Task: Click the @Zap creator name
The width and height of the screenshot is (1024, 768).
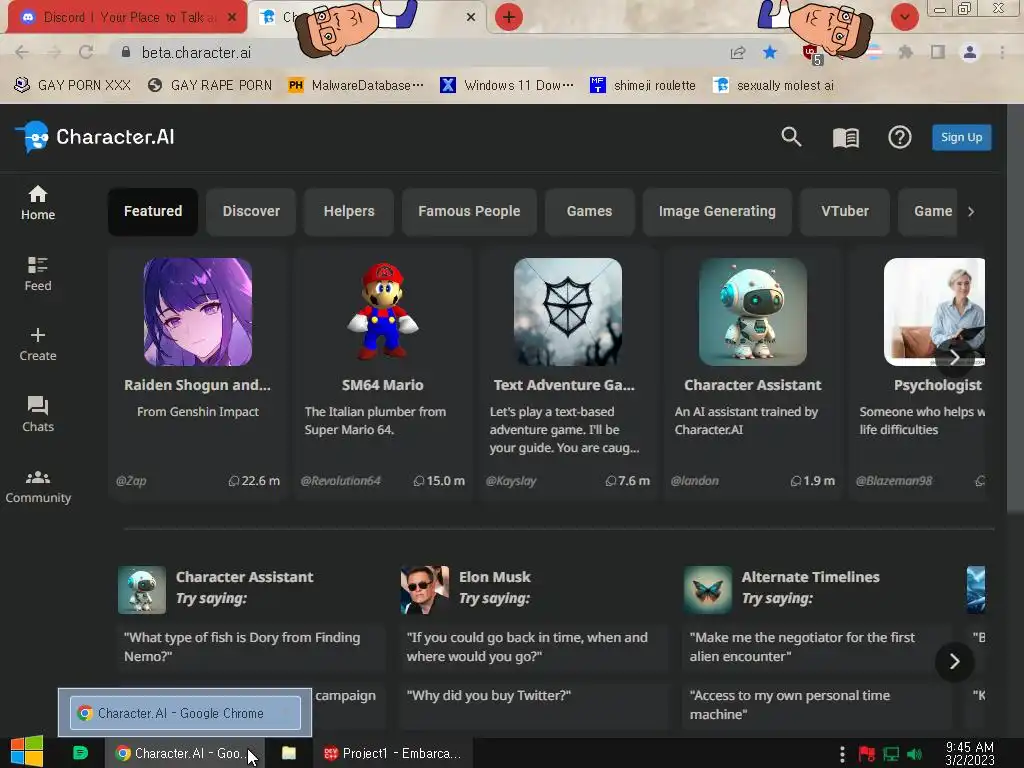Action: pyautogui.click(x=131, y=481)
